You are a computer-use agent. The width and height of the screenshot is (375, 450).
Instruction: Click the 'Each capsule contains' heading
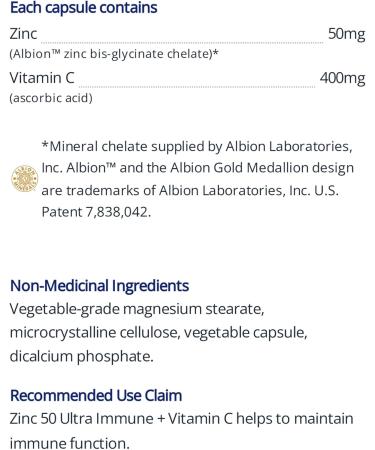pyautogui.click(x=84, y=8)
